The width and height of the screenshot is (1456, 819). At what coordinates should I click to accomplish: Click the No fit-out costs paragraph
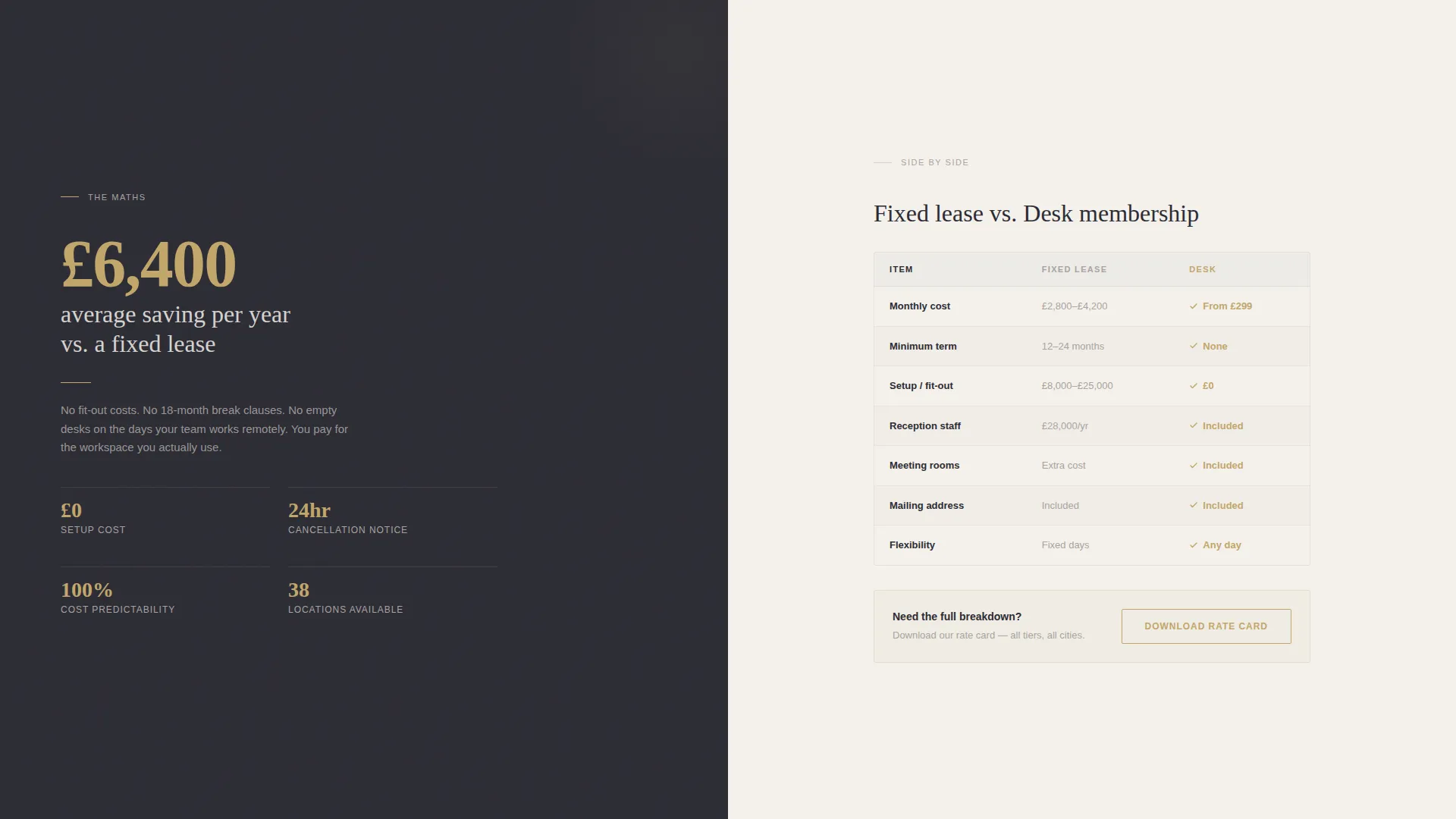[205, 429]
